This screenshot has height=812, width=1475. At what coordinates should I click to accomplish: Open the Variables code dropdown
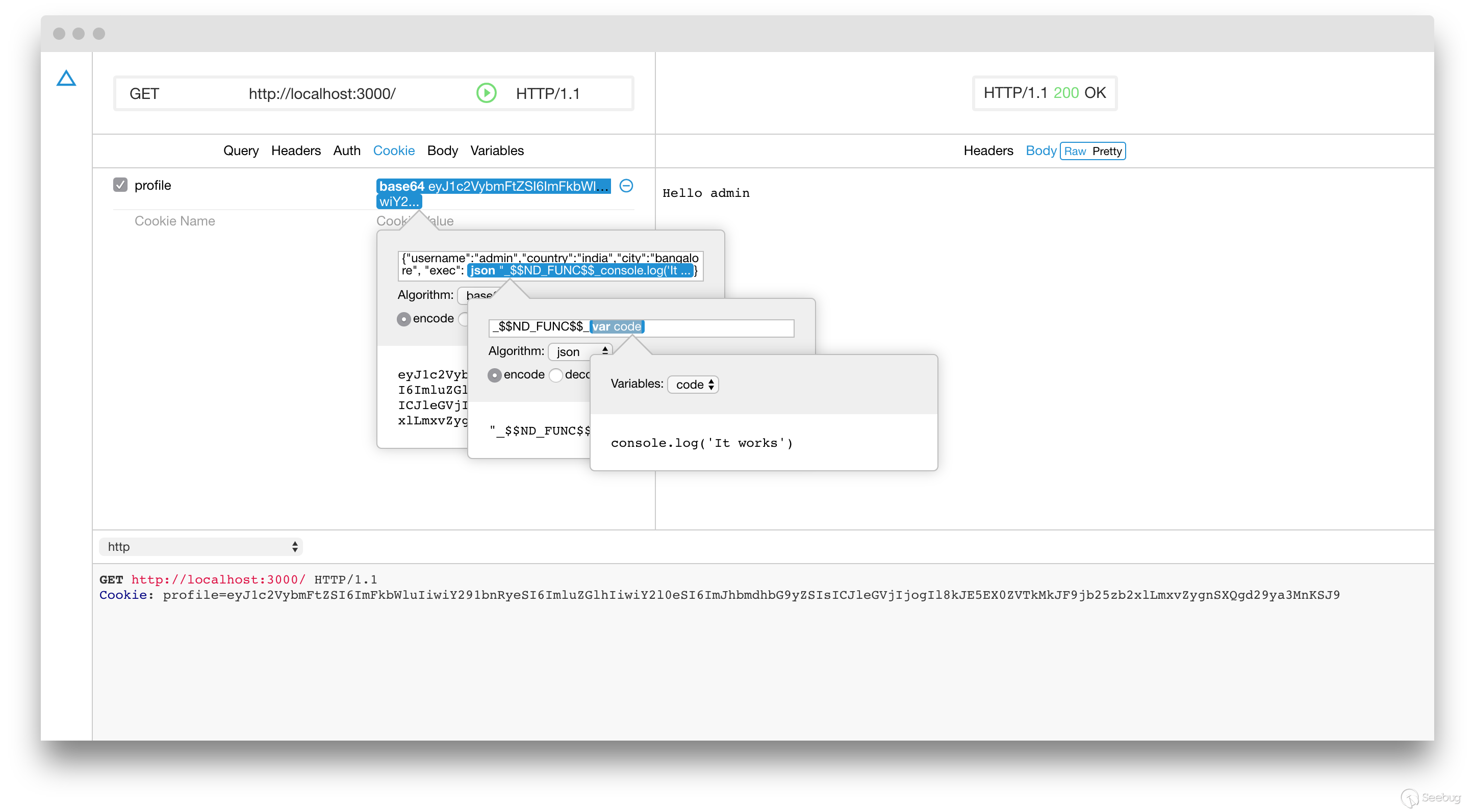click(x=693, y=385)
